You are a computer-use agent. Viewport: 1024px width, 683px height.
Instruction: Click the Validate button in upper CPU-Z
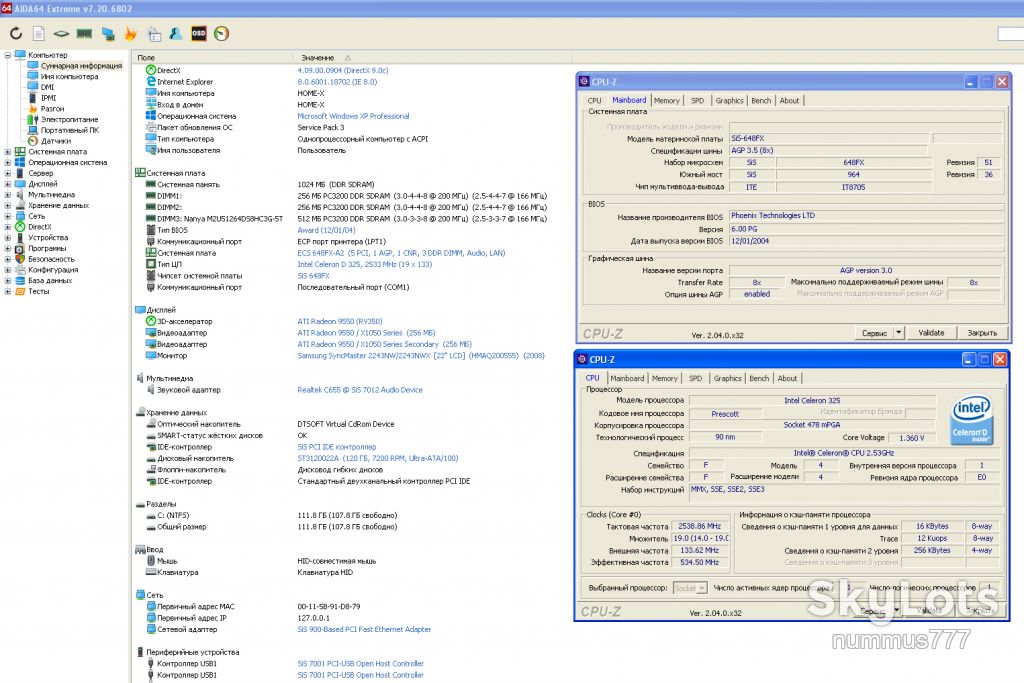click(x=931, y=332)
